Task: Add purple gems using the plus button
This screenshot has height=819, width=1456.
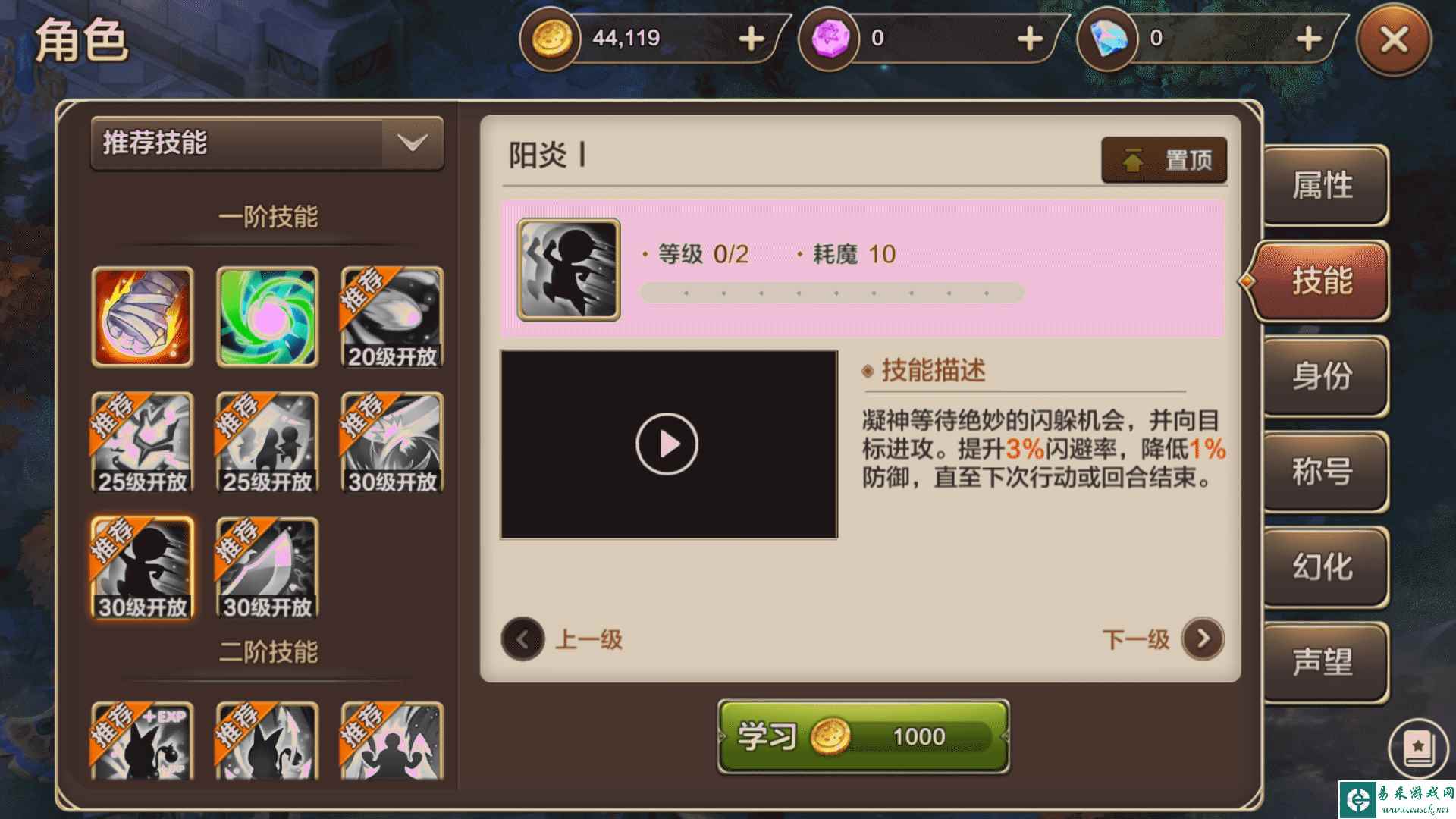Action: pyautogui.click(x=1030, y=39)
